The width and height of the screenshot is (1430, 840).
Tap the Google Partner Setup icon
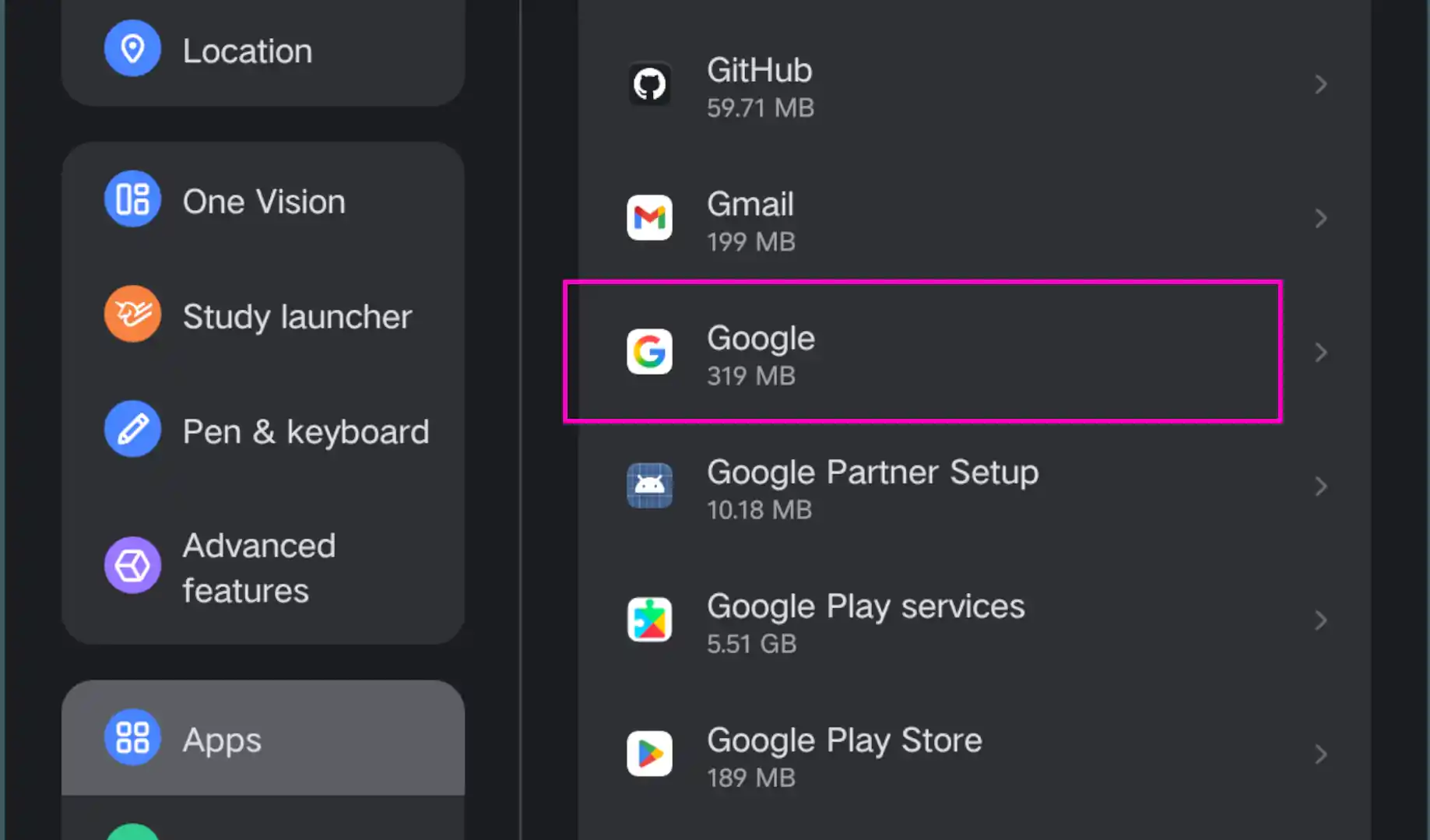[x=650, y=486]
